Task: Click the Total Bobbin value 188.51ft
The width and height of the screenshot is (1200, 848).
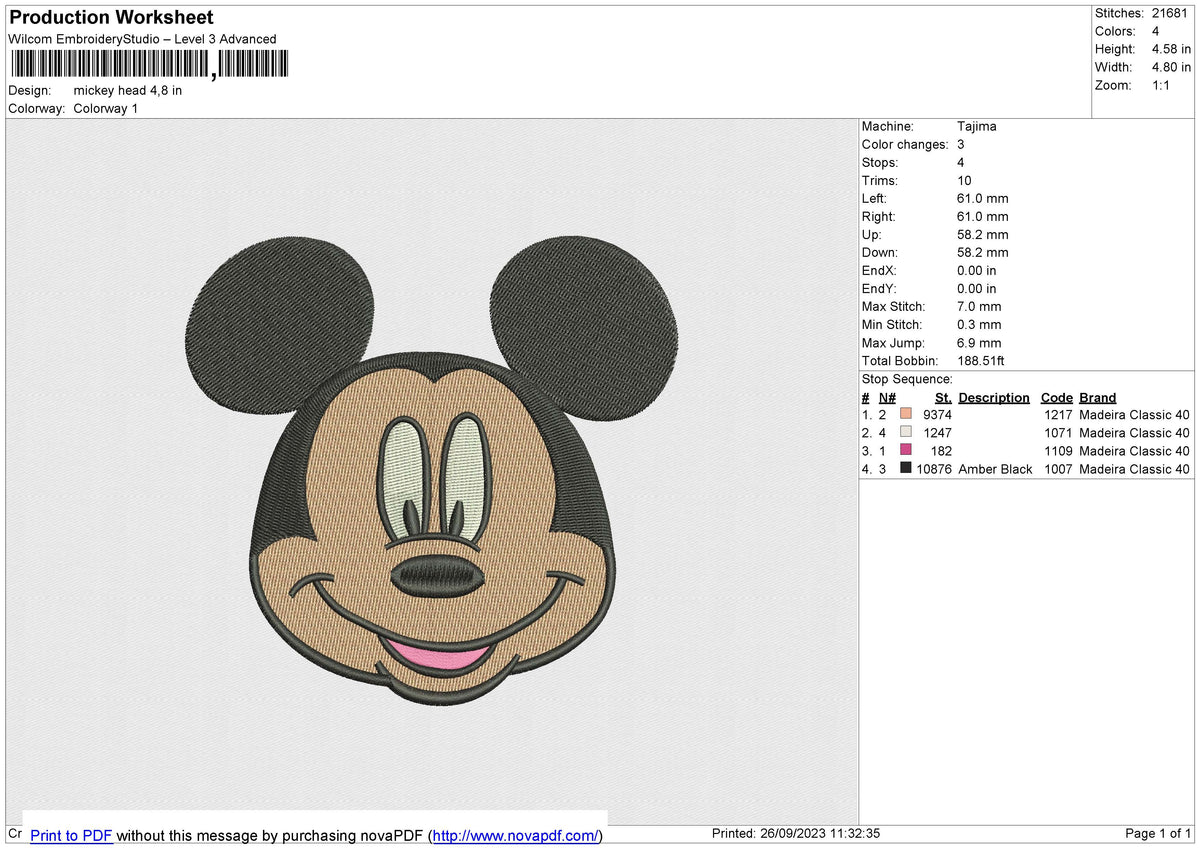Action: 983,360
